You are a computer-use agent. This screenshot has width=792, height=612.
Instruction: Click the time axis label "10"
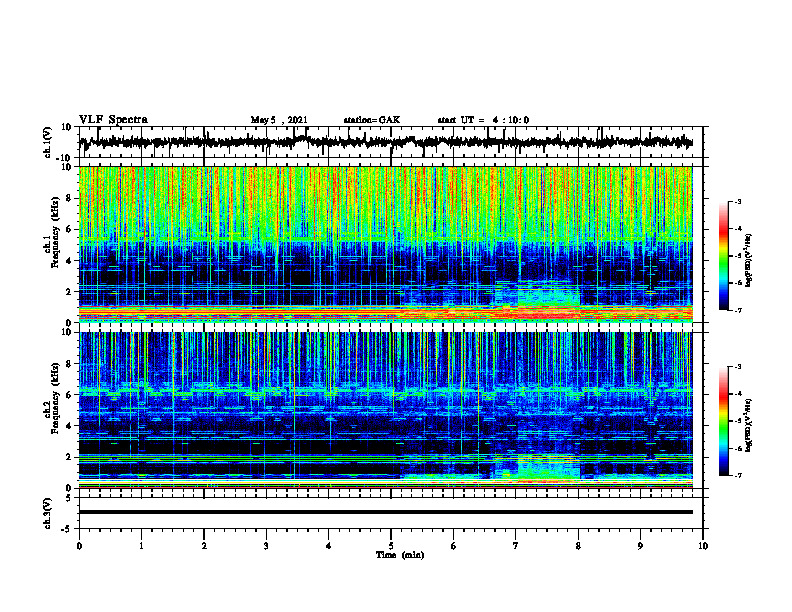[703, 546]
